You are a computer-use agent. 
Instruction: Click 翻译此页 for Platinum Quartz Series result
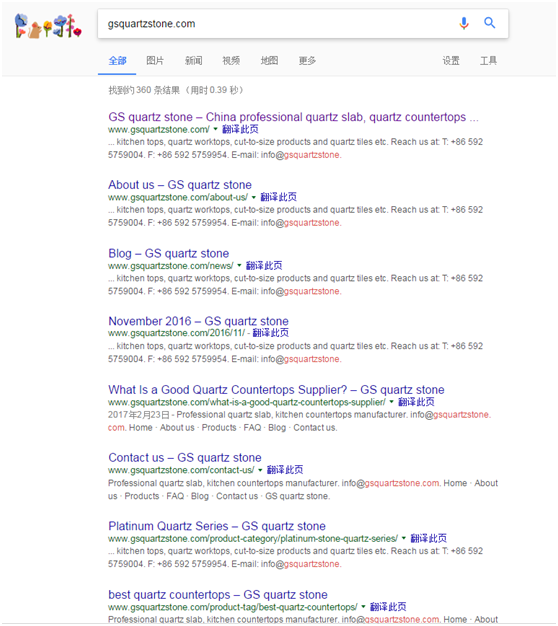(429, 539)
